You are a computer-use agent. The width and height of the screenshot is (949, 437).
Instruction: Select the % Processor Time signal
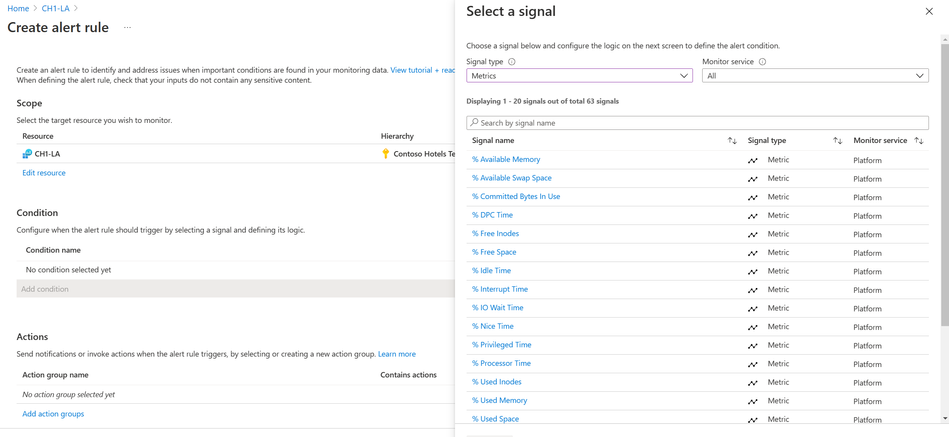[x=501, y=363]
